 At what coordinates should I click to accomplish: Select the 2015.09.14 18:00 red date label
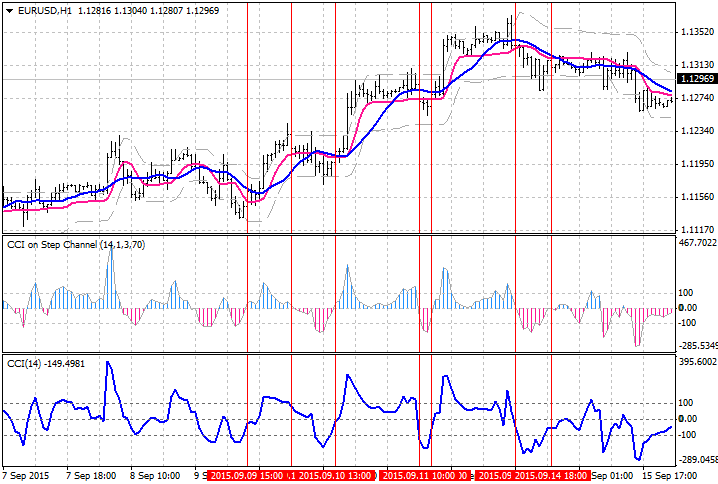[x=551, y=476]
